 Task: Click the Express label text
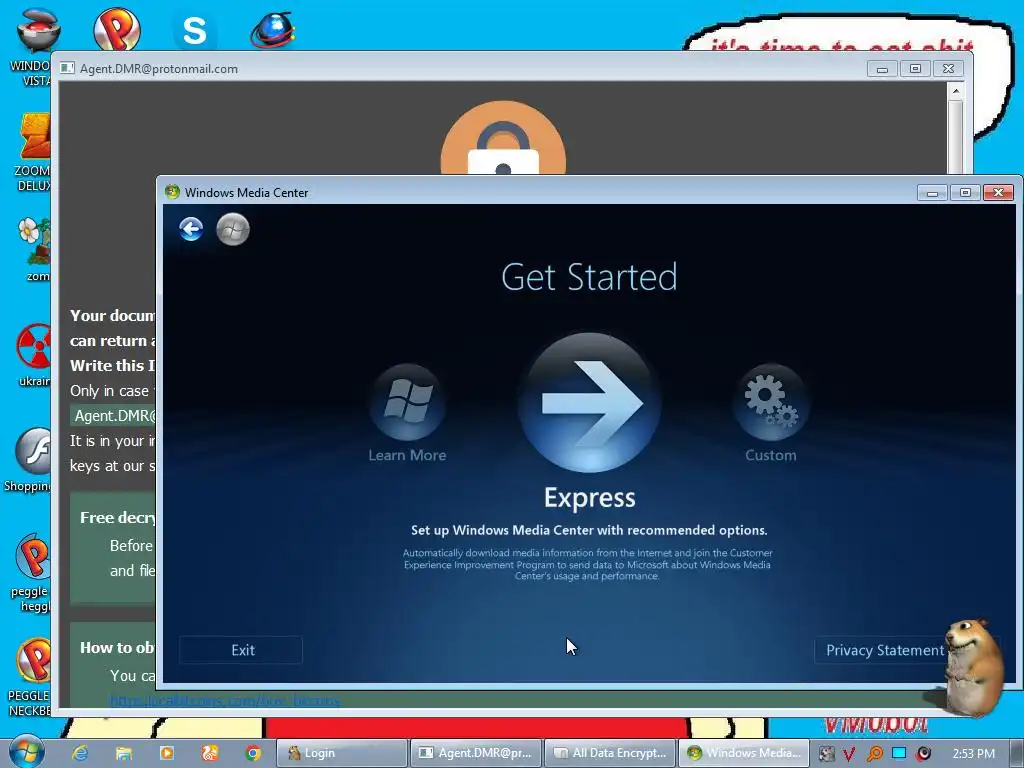click(x=590, y=498)
